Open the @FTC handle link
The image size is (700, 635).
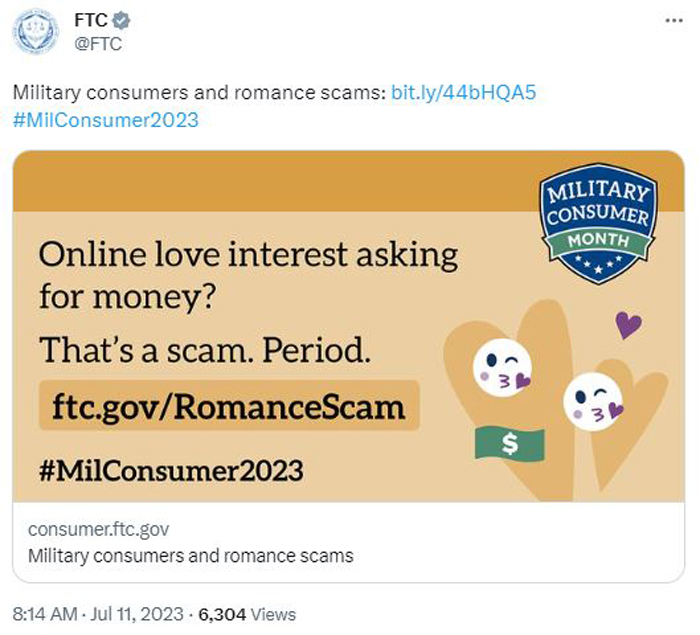pyautogui.click(x=98, y=44)
